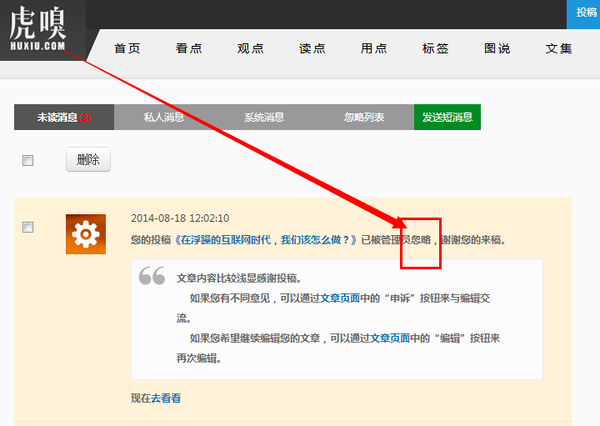The image size is (600, 426).
Task: Click the 虎嗅 Huxiu logo
Action: pyautogui.click(x=41, y=30)
